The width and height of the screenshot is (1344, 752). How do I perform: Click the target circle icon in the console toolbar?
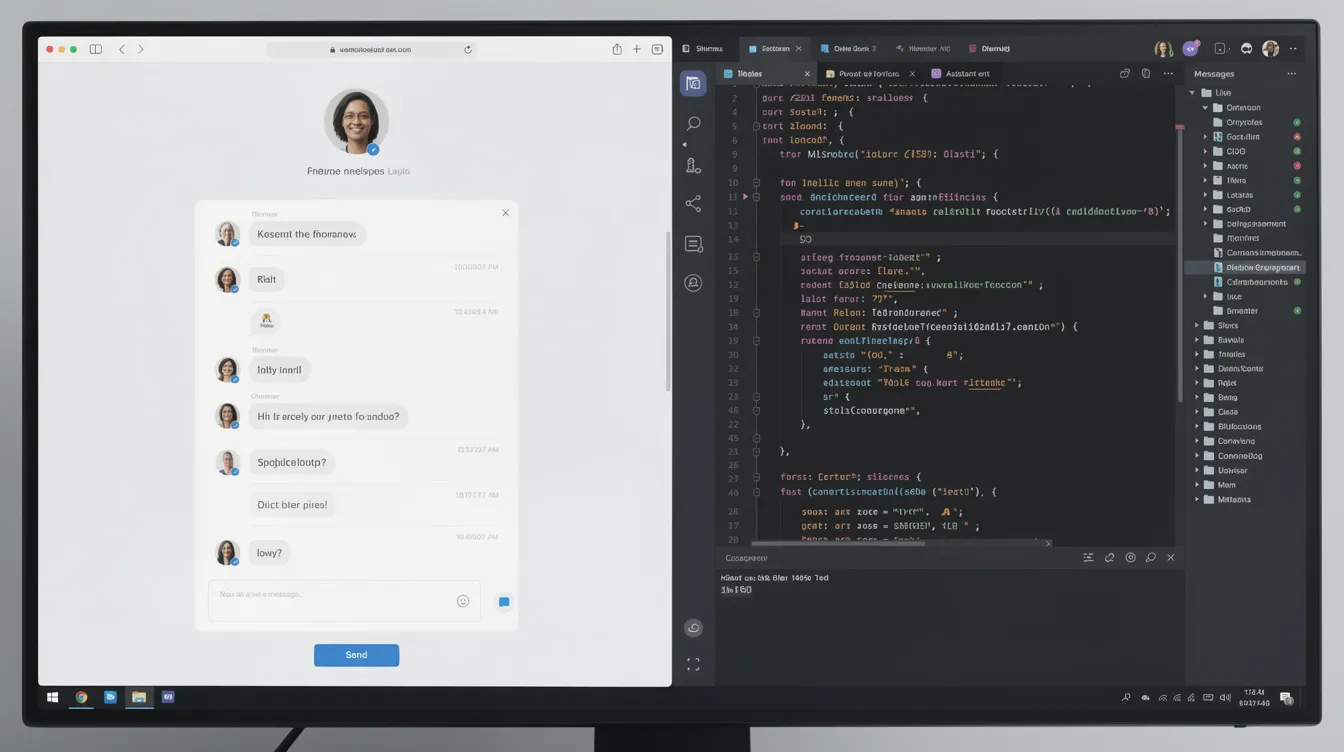tap(1130, 558)
